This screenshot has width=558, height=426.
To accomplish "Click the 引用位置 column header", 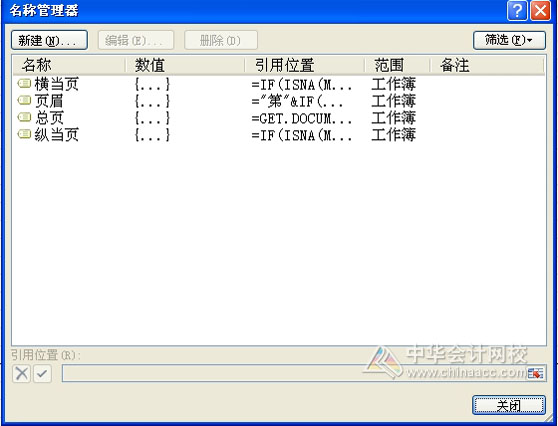I will pos(305,65).
